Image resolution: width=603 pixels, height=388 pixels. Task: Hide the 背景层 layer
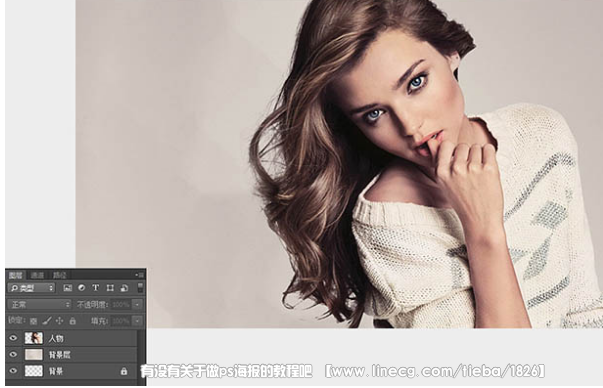[x=13, y=355]
